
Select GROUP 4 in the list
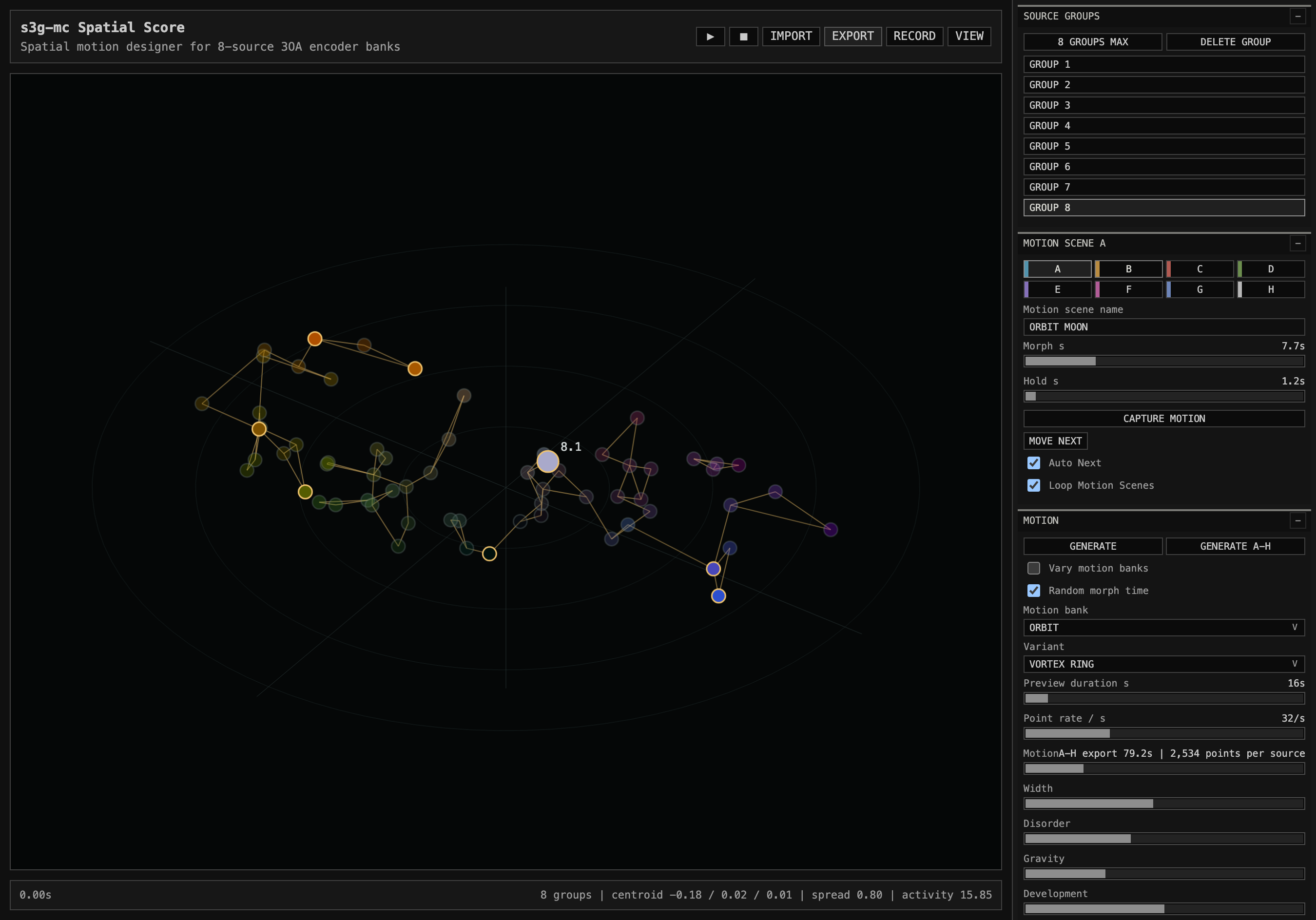[x=1164, y=126]
